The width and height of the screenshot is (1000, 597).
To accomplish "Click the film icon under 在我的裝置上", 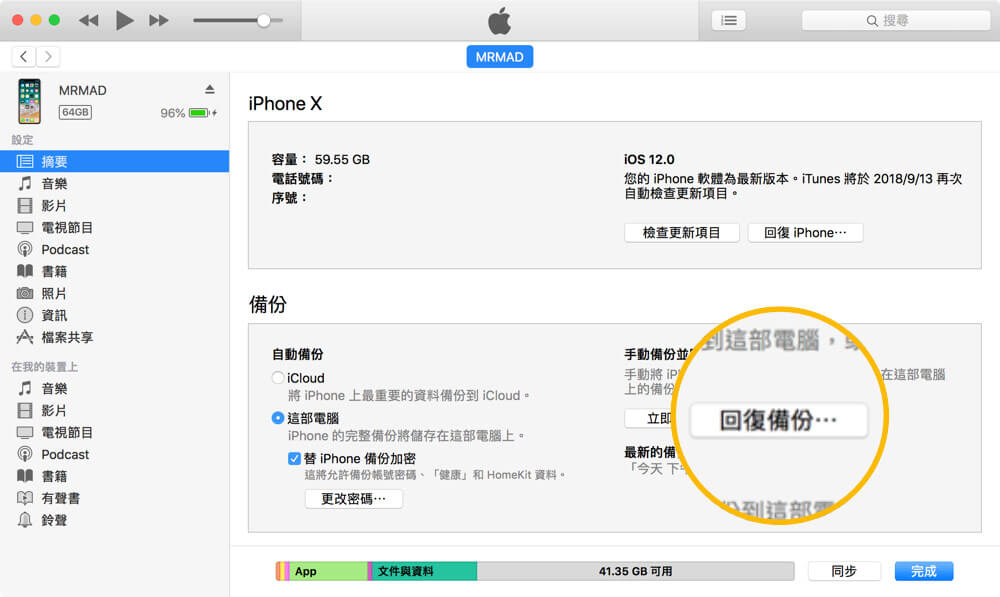I will point(25,410).
